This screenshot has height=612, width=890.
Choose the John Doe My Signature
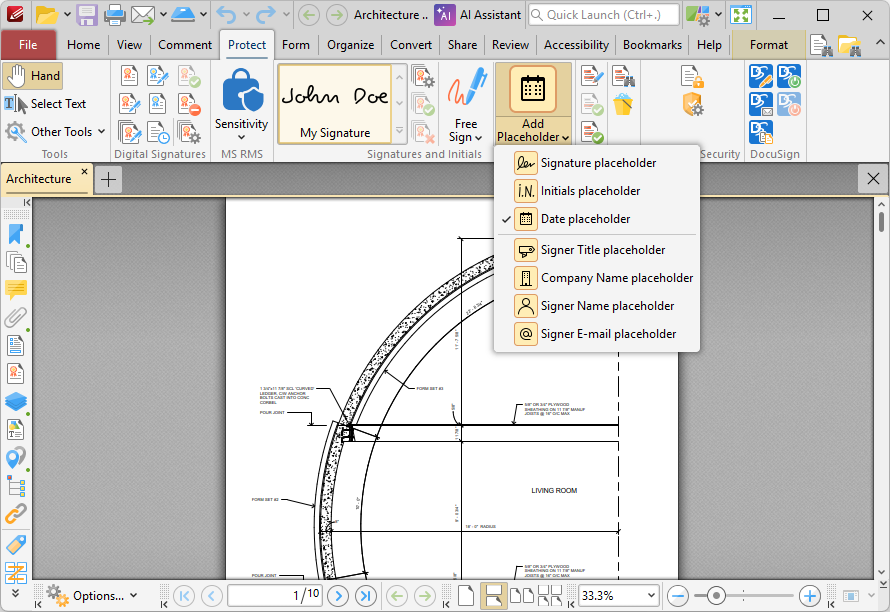335,103
